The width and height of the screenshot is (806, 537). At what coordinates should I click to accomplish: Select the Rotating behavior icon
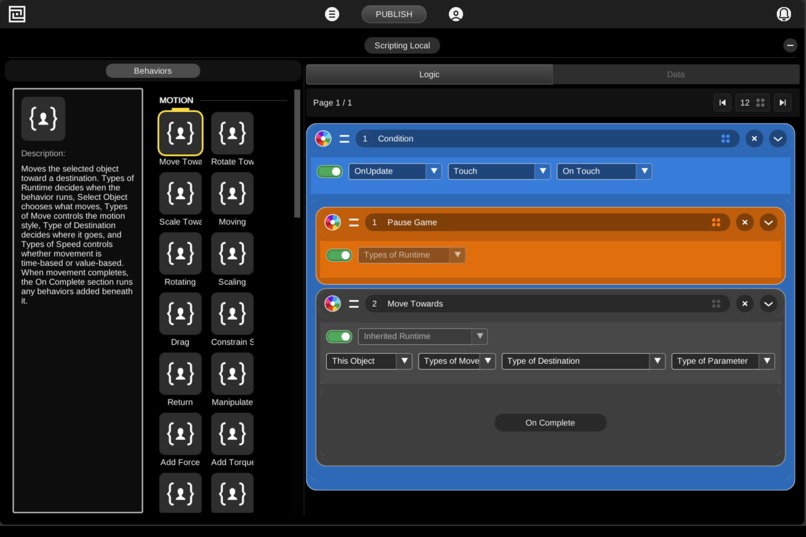point(180,253)
